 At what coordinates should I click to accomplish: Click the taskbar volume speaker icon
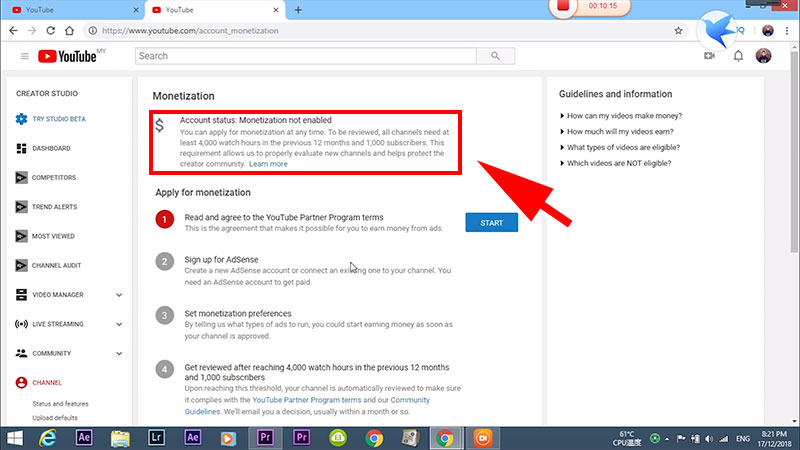point(709,439)
